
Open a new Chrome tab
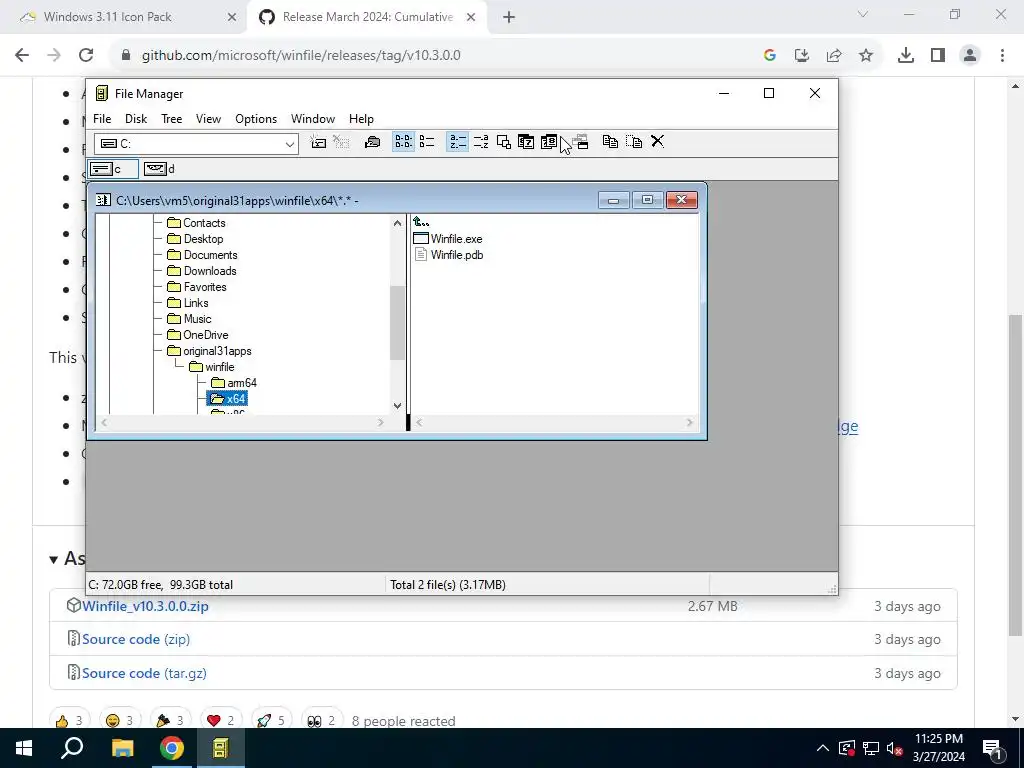click(509, 18)
